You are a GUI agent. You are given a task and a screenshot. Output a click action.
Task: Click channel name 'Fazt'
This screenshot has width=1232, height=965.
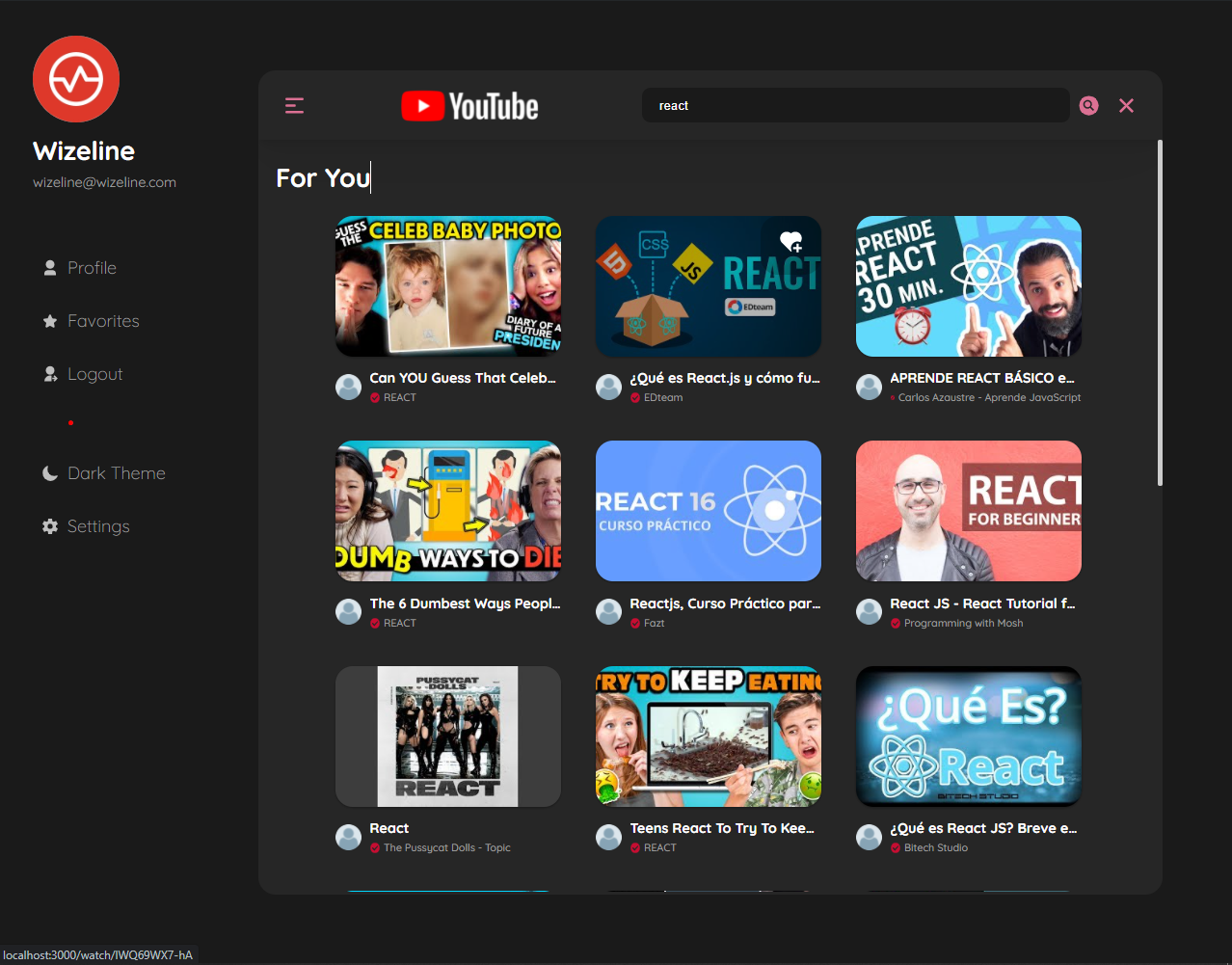(x=655, y=623)
